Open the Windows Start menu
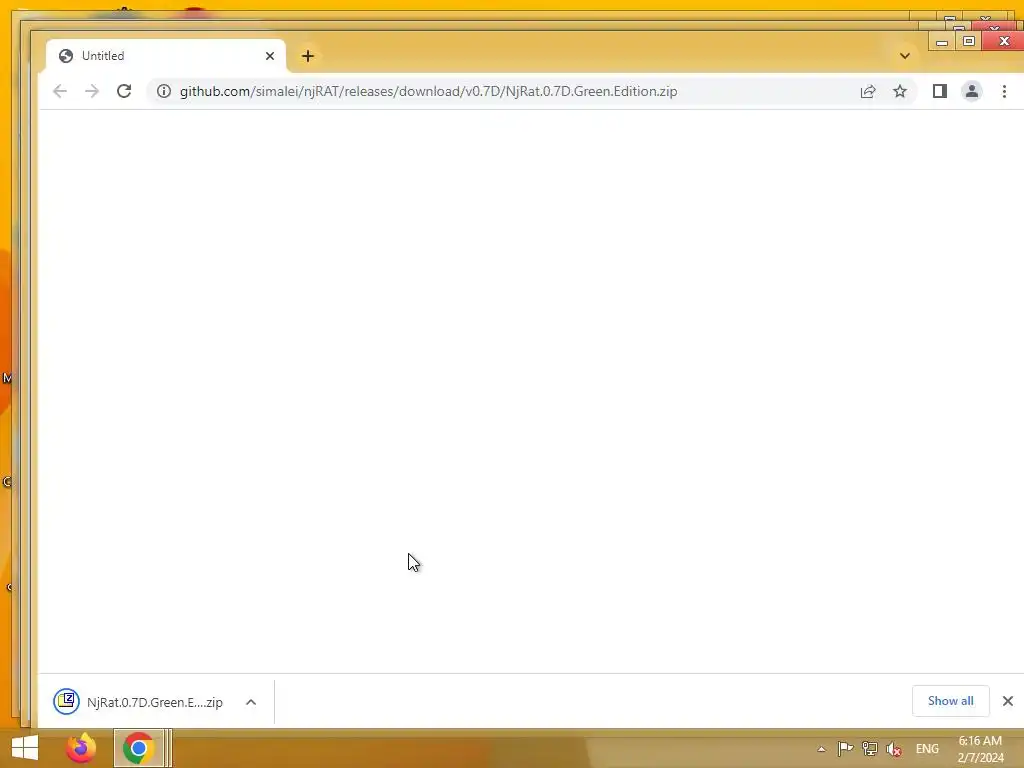This screenshot has width=1024, height=768. click(x=25, y=748)
